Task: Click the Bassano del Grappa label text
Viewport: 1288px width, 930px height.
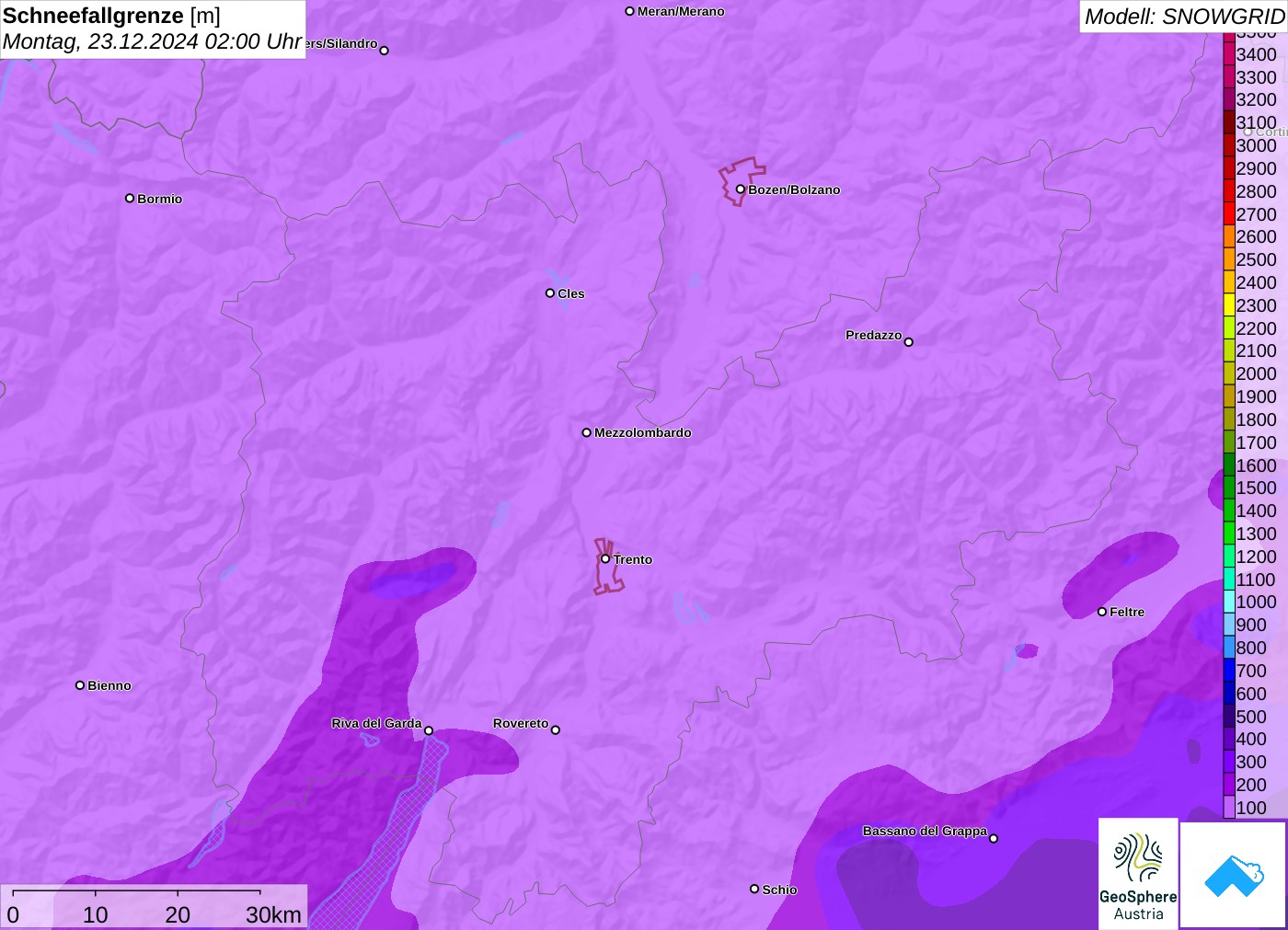Action: 925,831
